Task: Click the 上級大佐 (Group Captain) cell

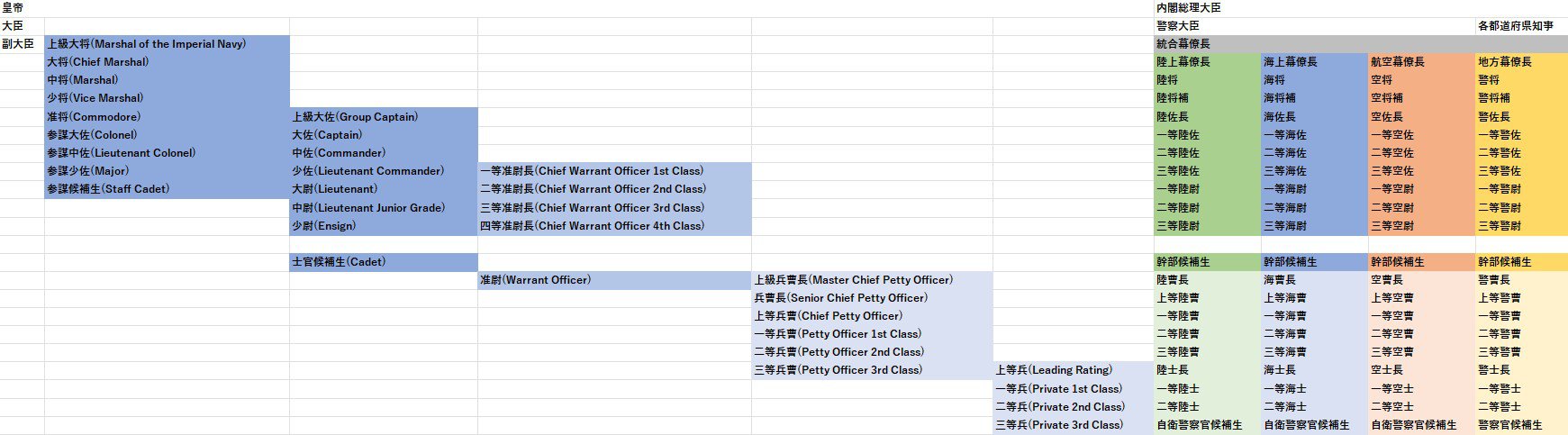Action: 355,117
